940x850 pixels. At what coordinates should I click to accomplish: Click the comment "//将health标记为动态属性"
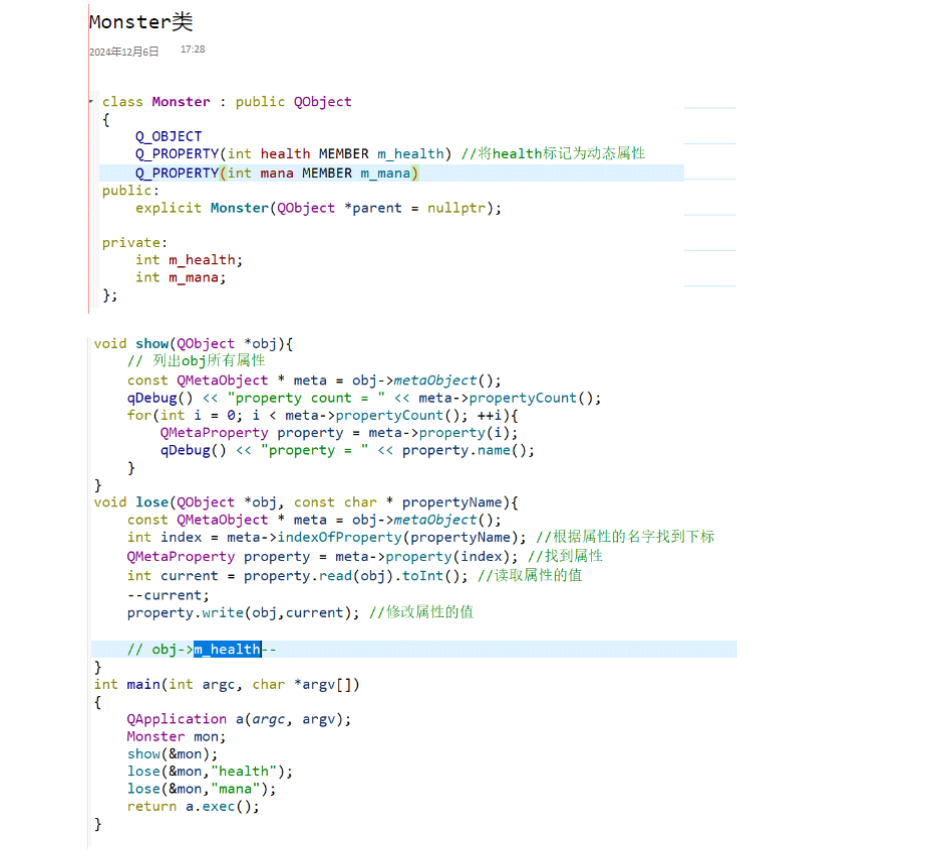point(553,153)
